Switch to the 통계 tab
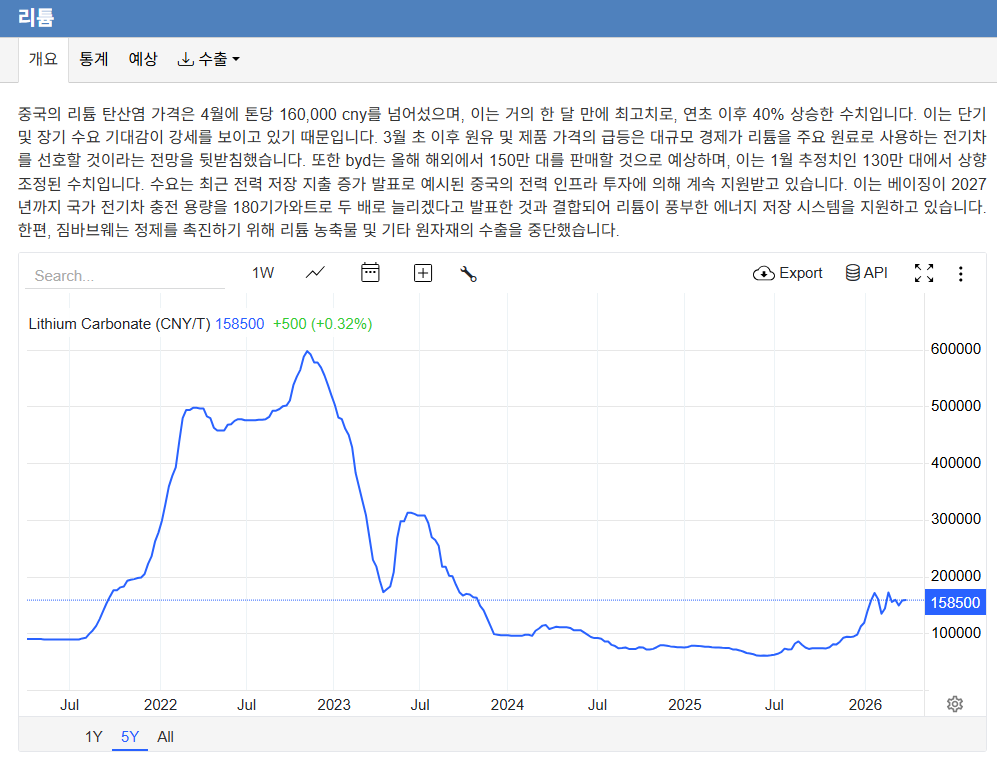Viewport: 997px width, 765px height. (94, 59)
